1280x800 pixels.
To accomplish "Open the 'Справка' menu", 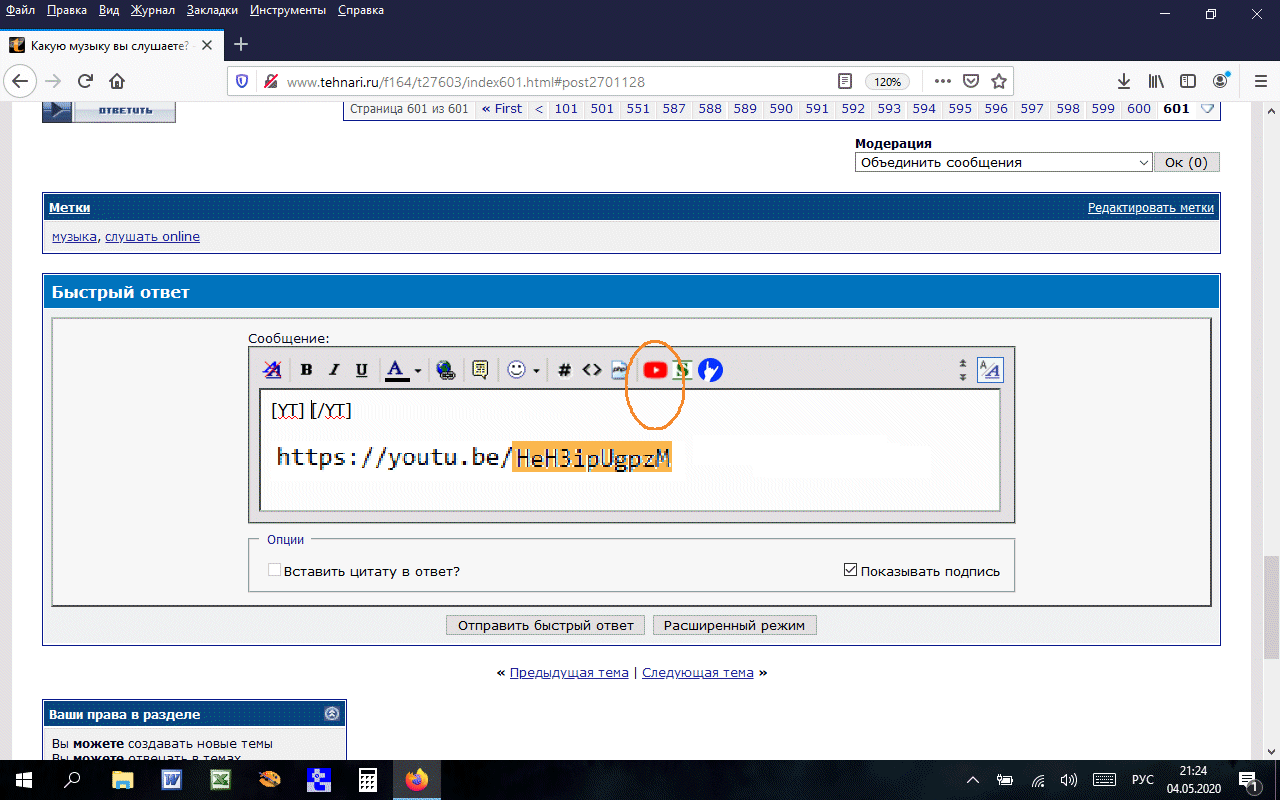I will (361, 10).
